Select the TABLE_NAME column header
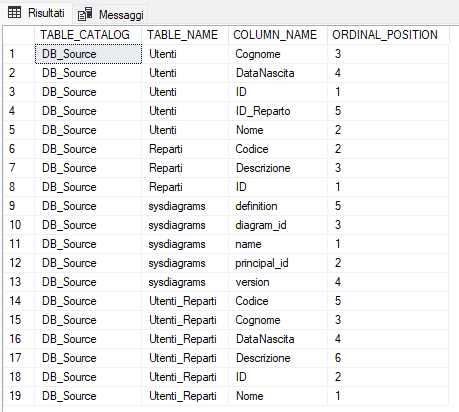Viewport: 459px width, 412px height. pos(185,35)
